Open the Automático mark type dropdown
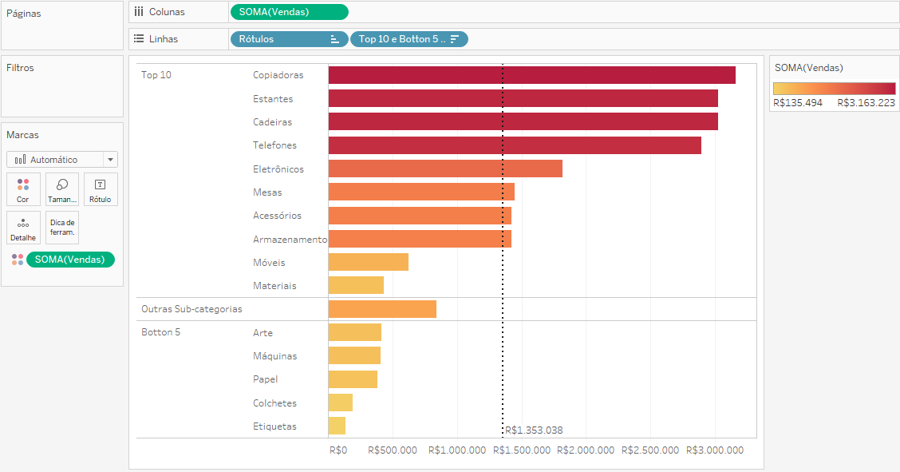Image resolution: width=900 pixels, height=472 pixels. (x=62, y=160)
